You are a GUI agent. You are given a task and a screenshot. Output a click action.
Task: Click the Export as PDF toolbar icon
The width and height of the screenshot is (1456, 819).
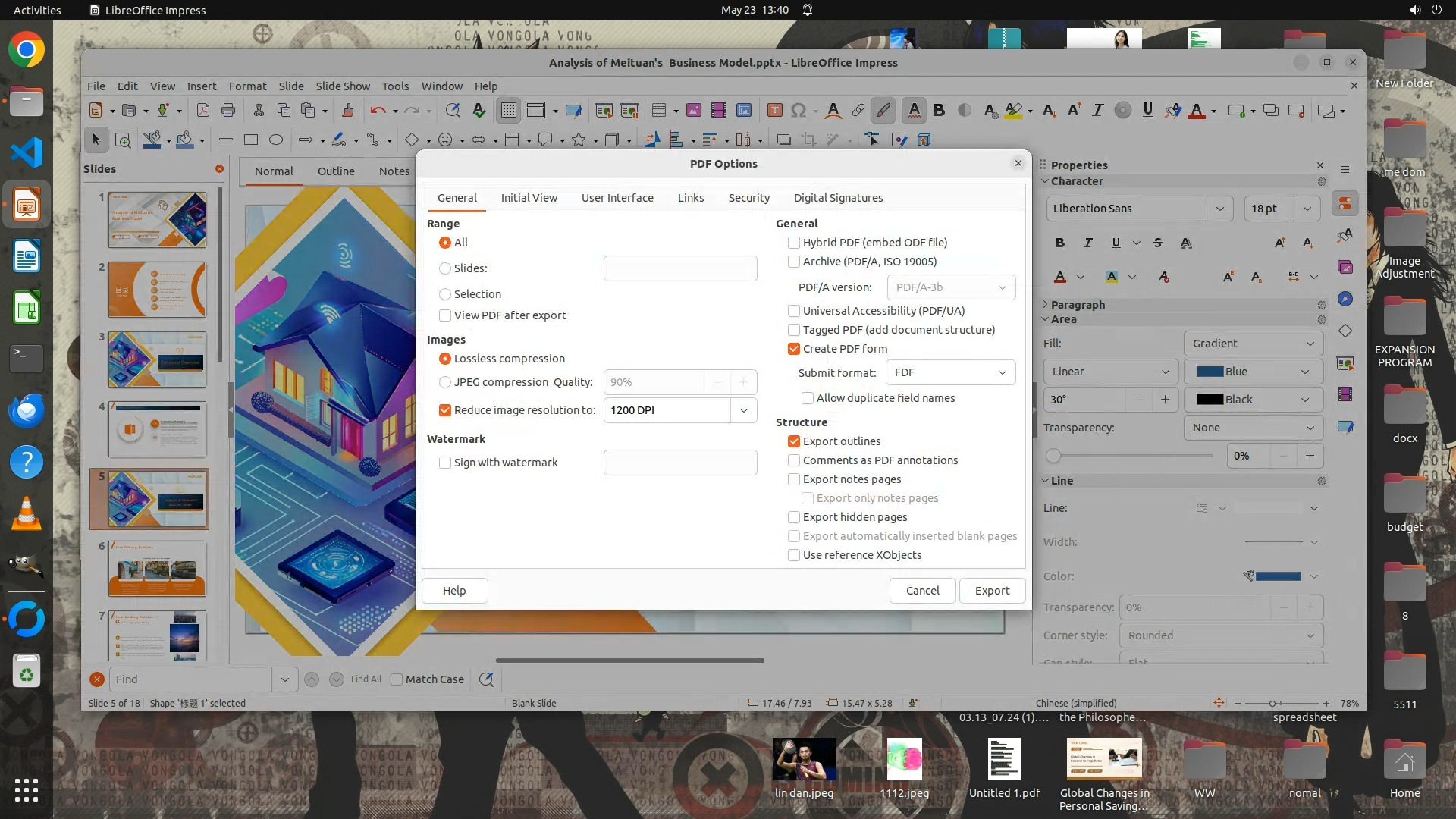pos(203,111)
